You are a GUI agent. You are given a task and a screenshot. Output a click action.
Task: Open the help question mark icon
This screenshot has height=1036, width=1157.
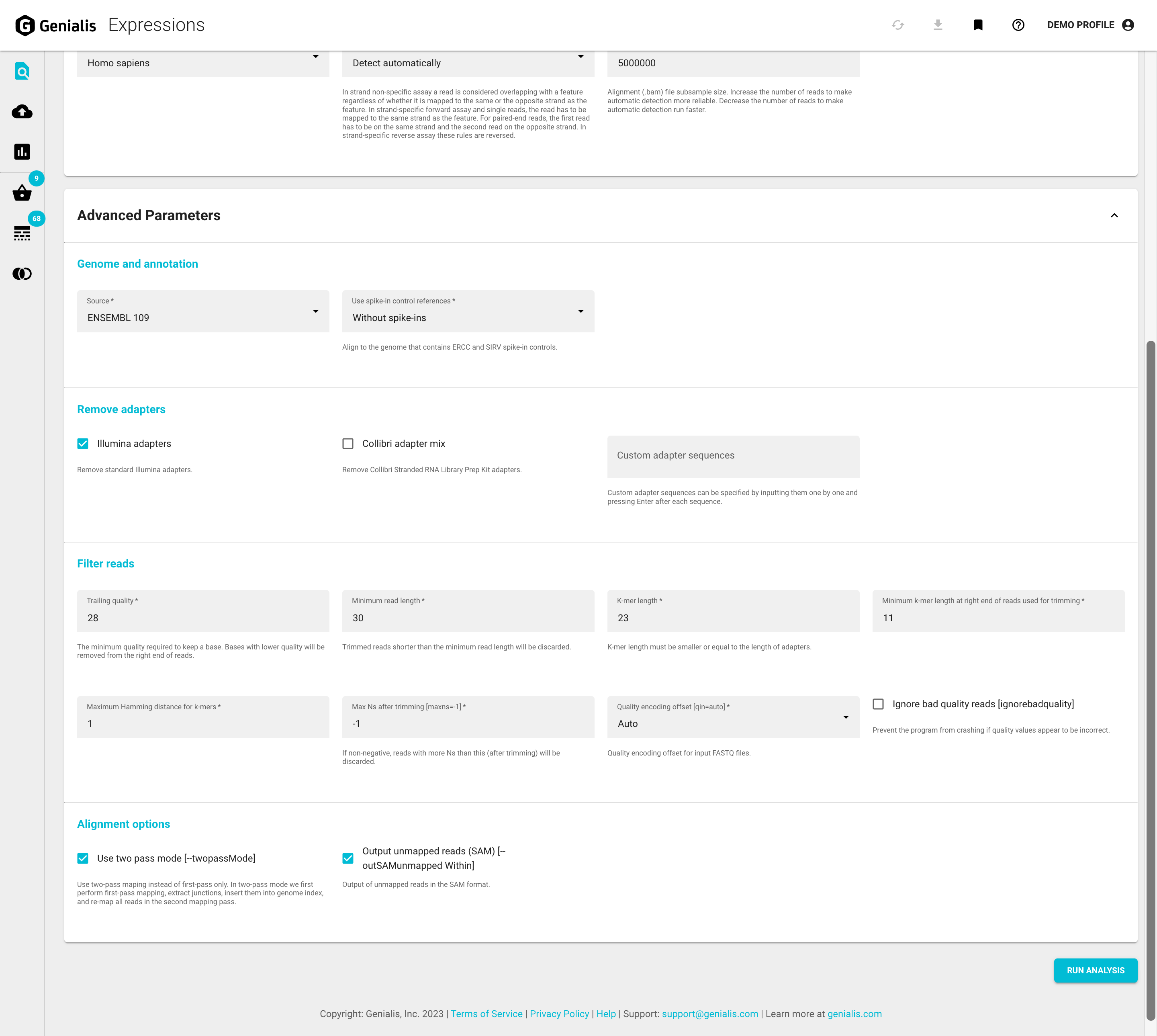pyautogui.click(x=1018, y=25)
